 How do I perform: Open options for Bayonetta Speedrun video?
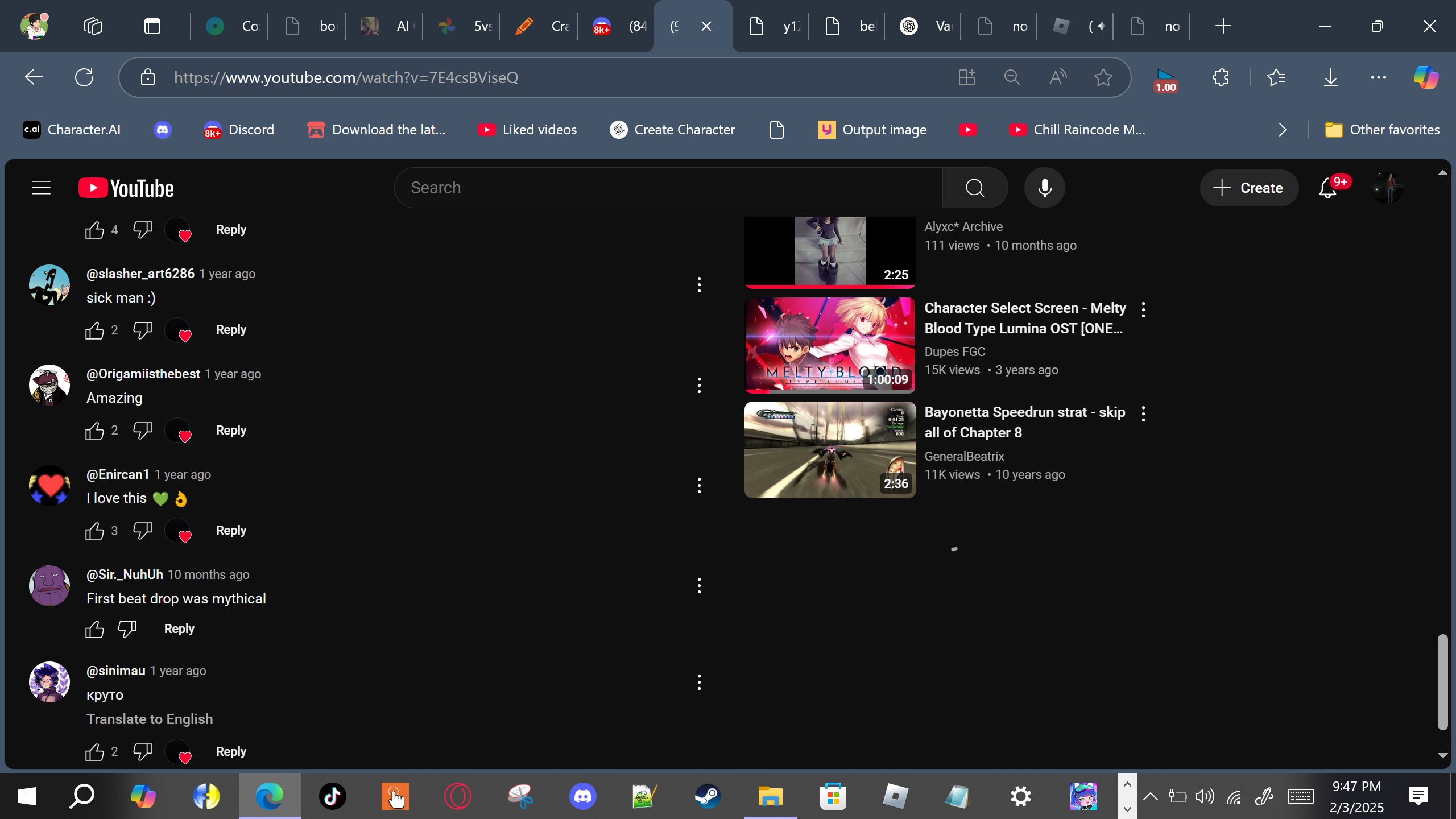click(1143, 414)
